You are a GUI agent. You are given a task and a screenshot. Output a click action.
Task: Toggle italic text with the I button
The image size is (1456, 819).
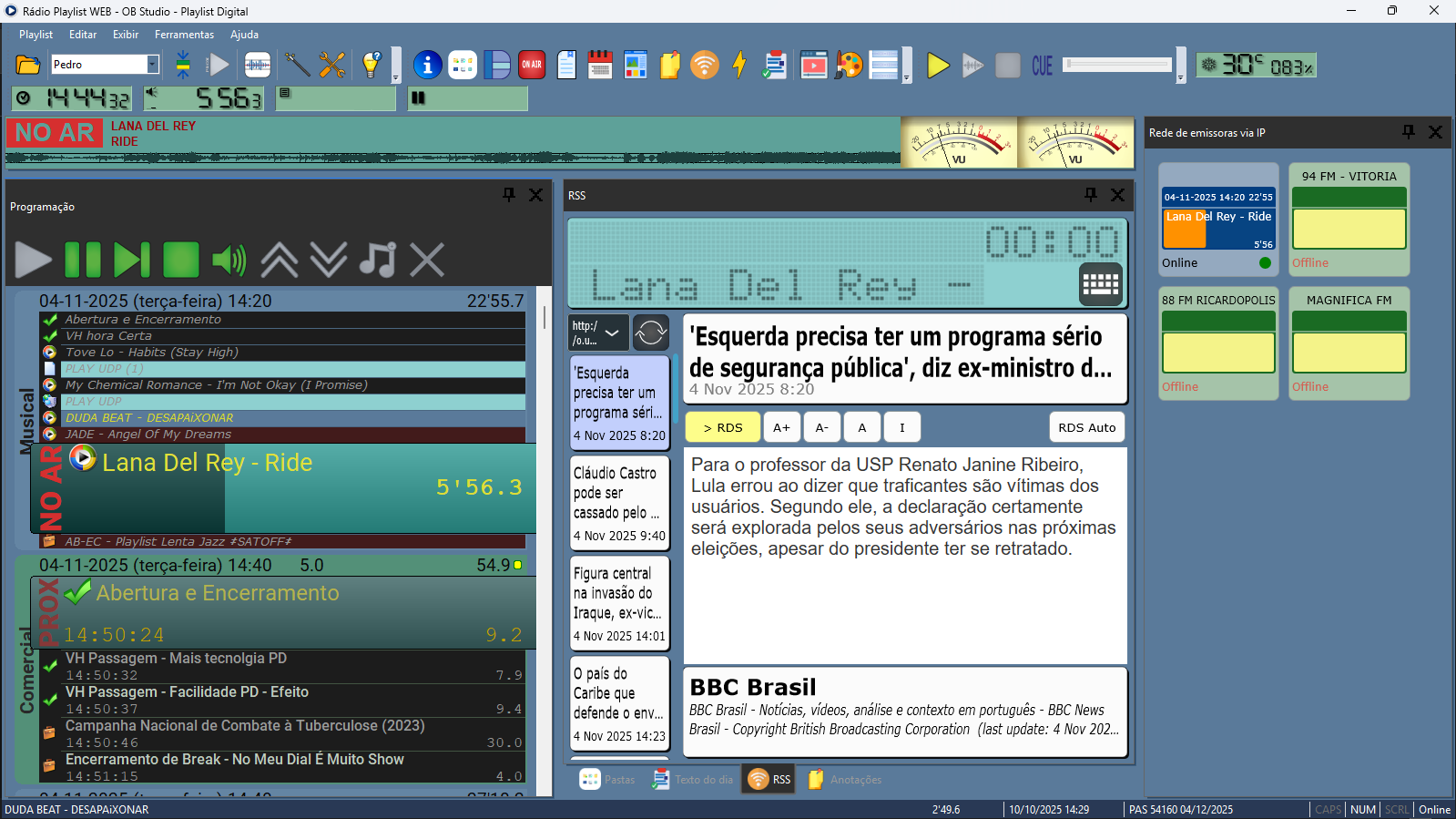[901, 427]
